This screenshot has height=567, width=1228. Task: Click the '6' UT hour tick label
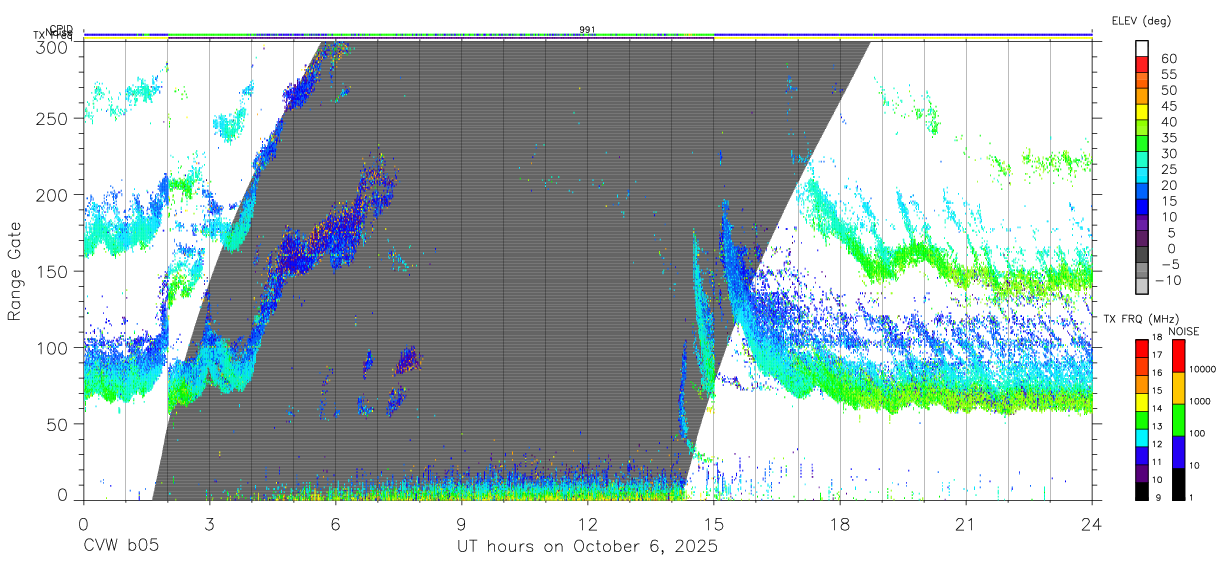pyautogui.click(x=335, y=523)
